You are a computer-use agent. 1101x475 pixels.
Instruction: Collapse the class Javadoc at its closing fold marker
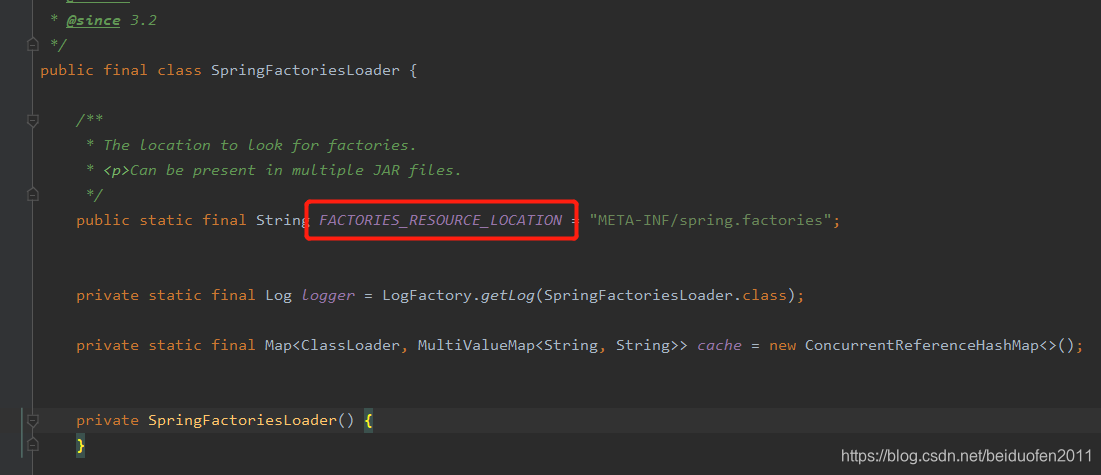tap(32, 45)
